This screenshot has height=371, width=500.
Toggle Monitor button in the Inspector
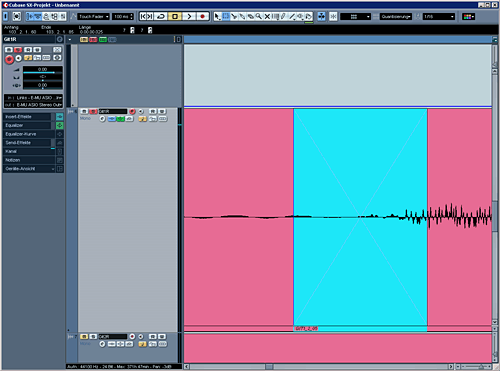click(18, 58)
